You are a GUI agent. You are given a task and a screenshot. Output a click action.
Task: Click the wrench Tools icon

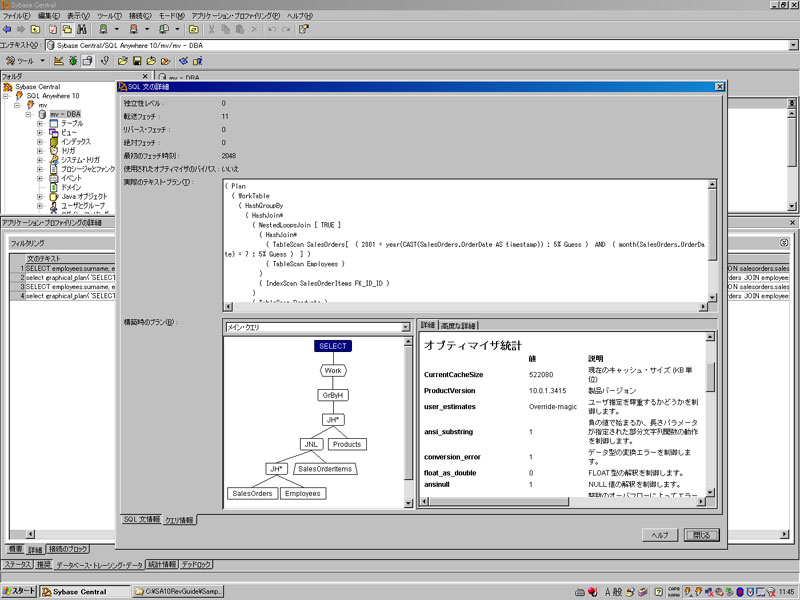pyautogui.click(x=10, y=61)
